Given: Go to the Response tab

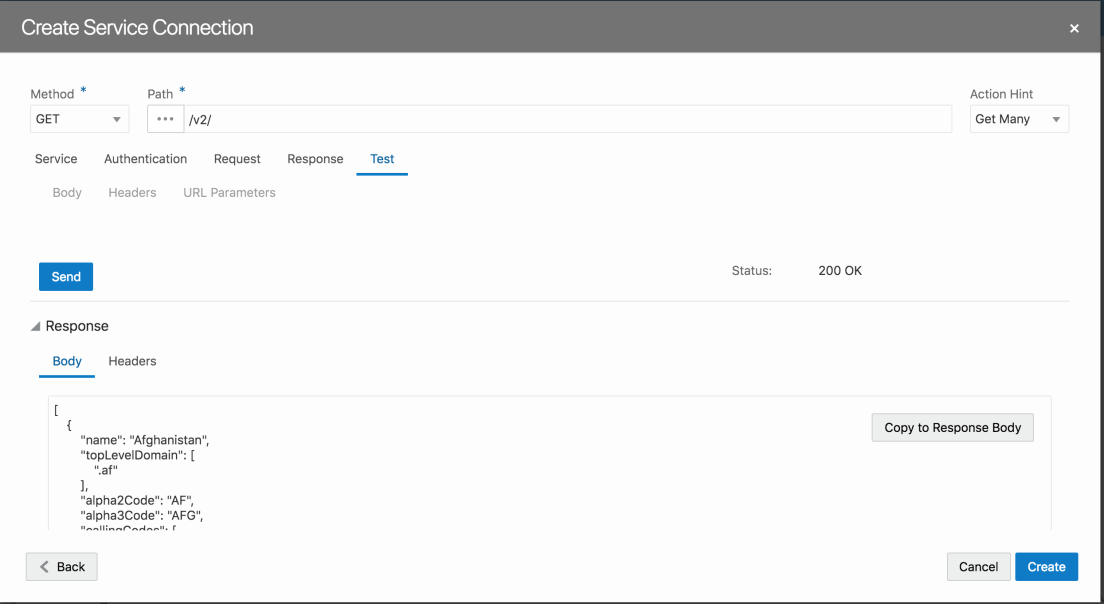Looking at the screenshot, I should [315, 159].
